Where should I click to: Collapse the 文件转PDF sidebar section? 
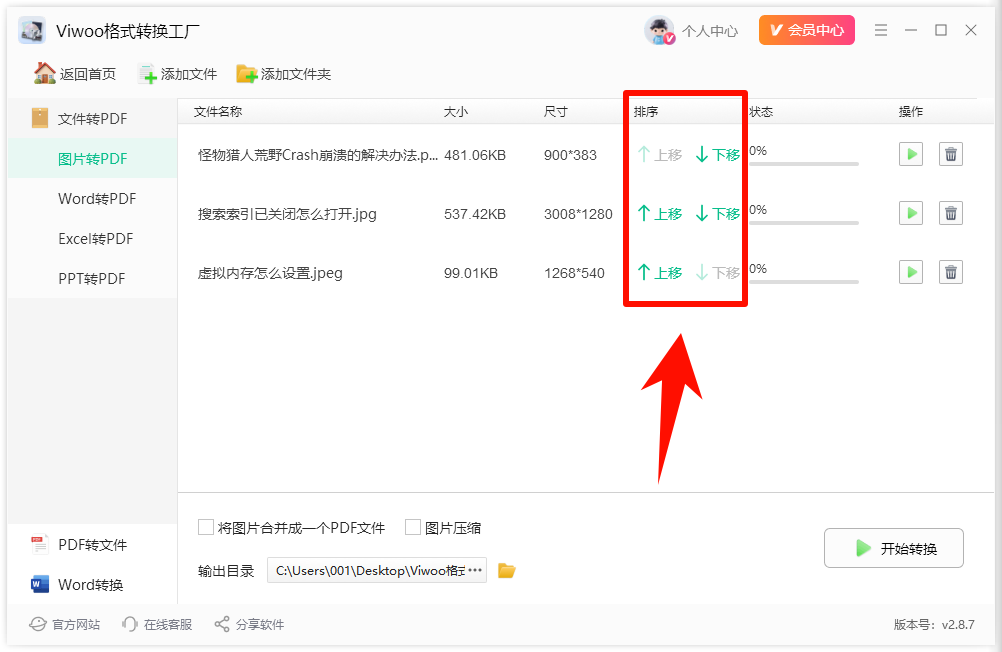(x=92, y=118)
